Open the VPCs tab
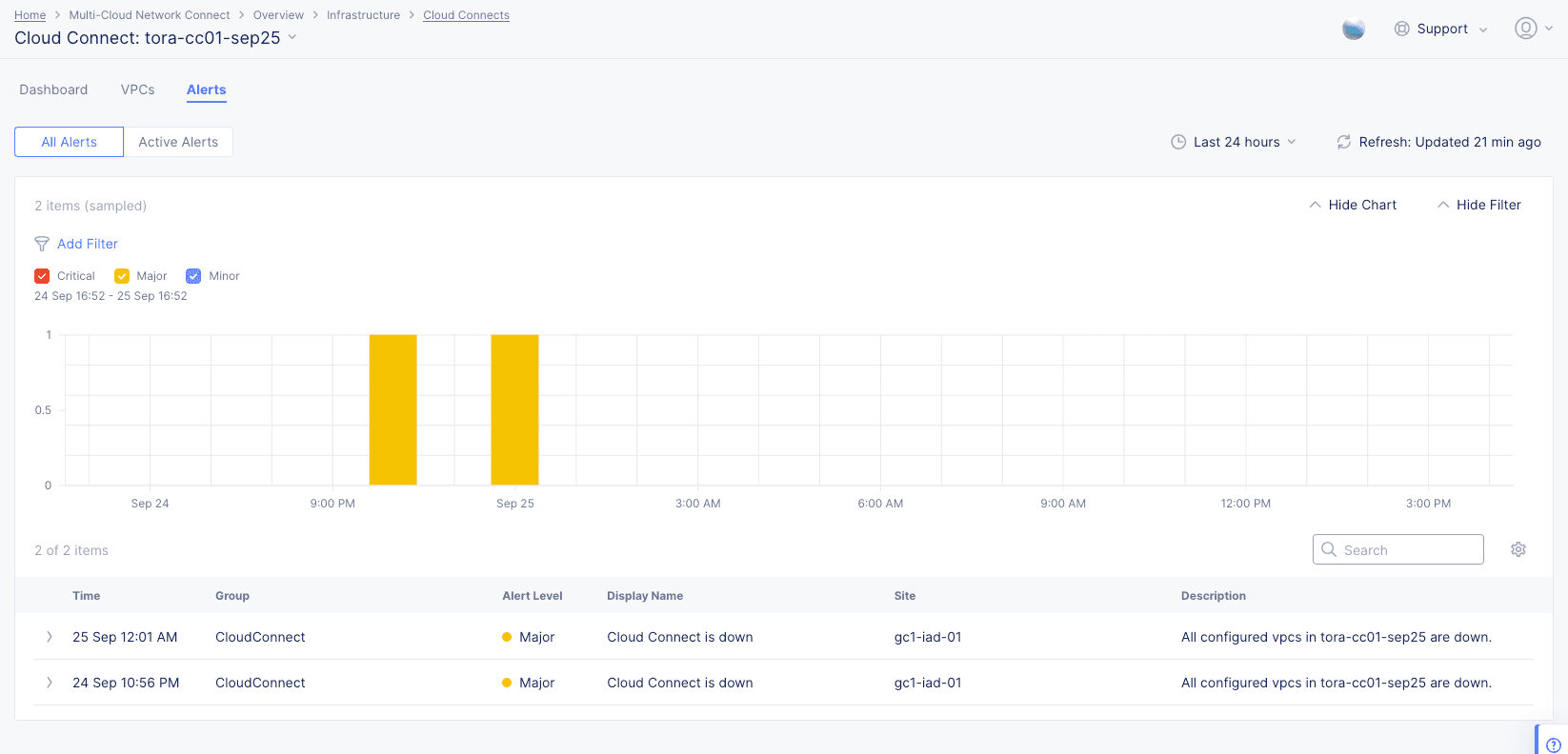1568x754 pixels. pos(137,89)
